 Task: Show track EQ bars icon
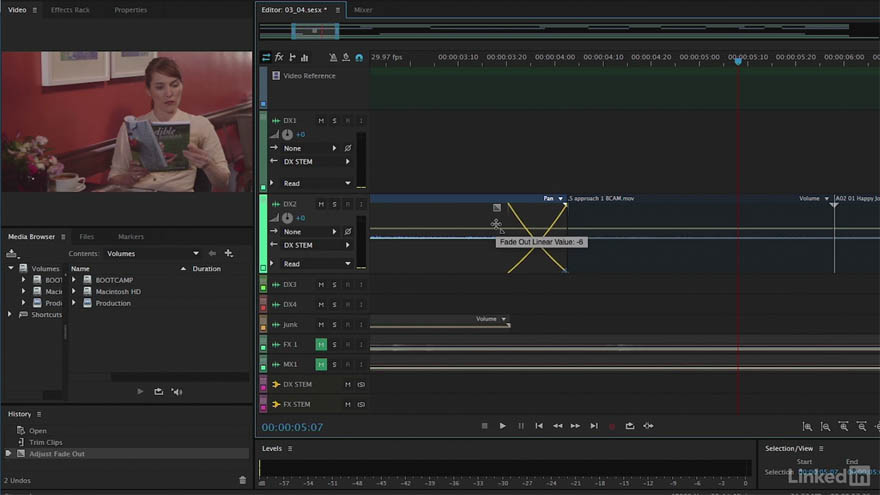[x=305, y=57]
